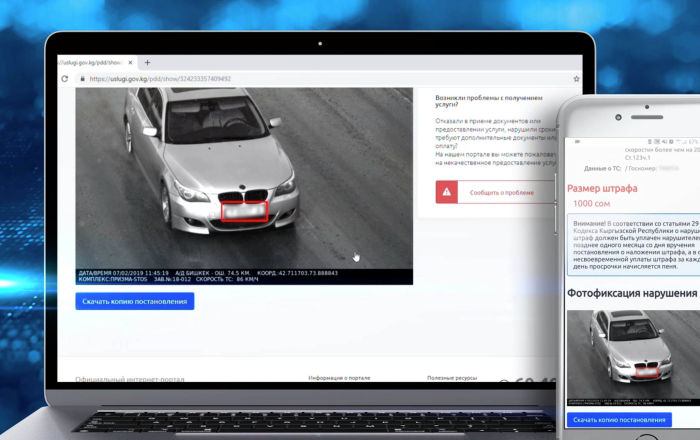The height and width of the screenshot is (440, 700).
Task: Click 'Информация о портале' footer heading
Action: (341, 377)
